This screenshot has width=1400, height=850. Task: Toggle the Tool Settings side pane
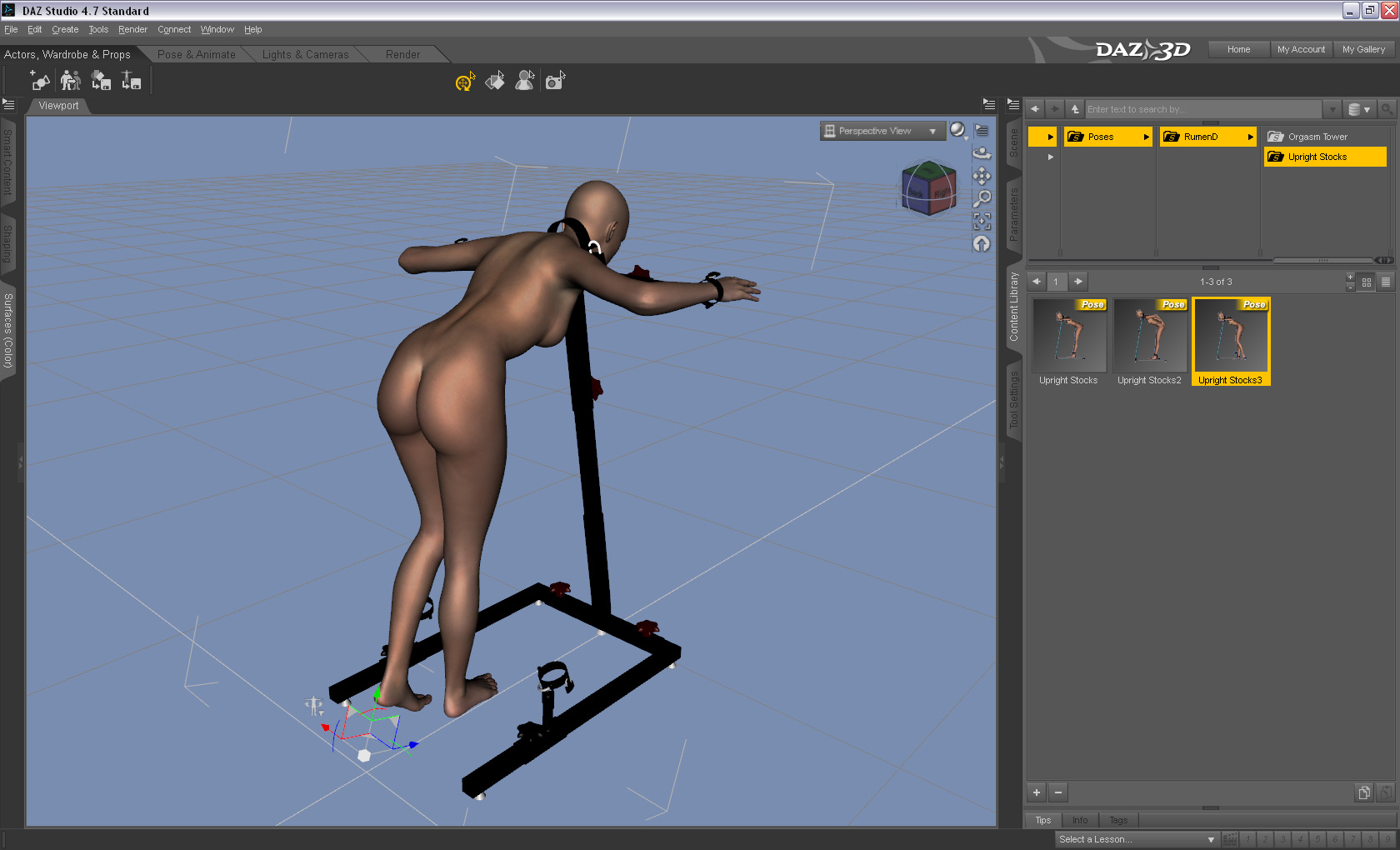[1014, 400]
